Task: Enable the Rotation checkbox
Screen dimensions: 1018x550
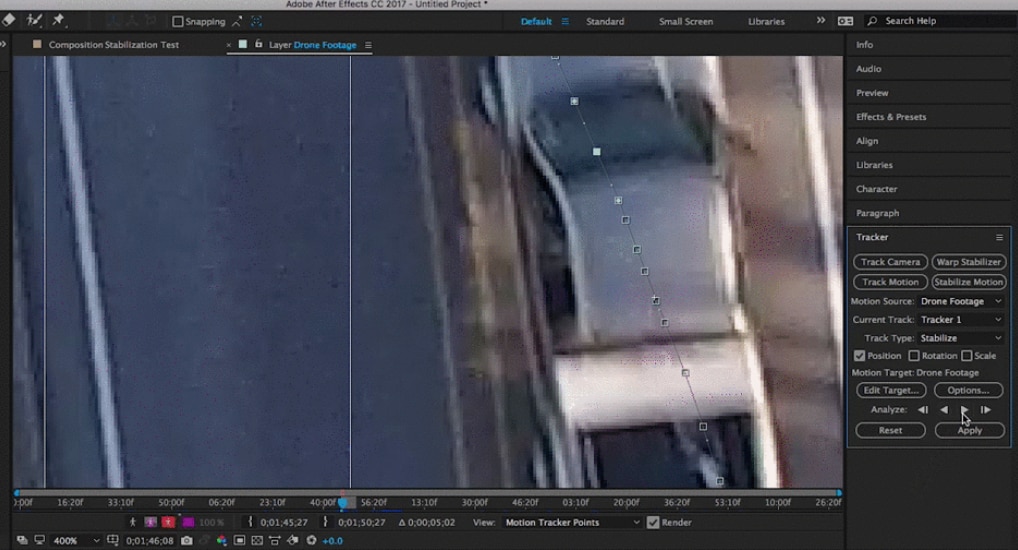Action: (x=914, y=356)
